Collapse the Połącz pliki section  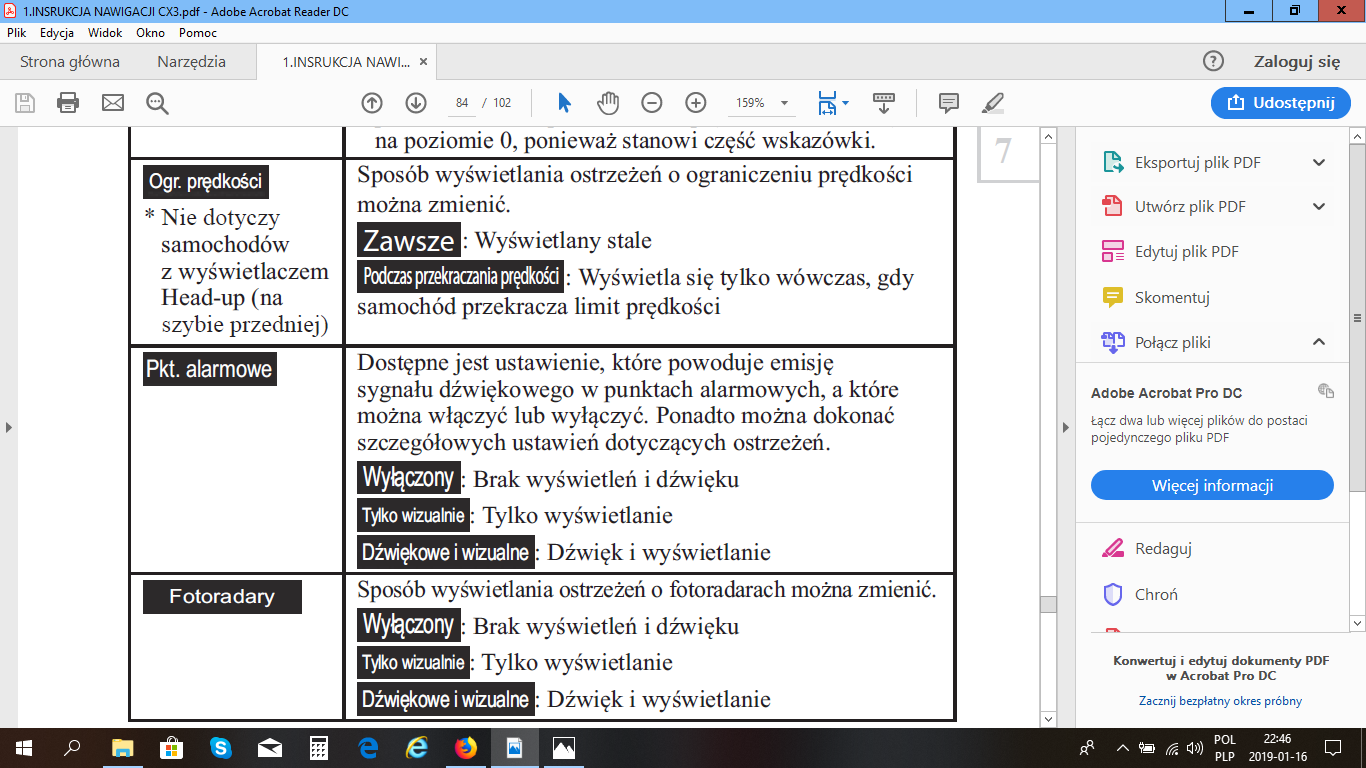point(1318,342)
